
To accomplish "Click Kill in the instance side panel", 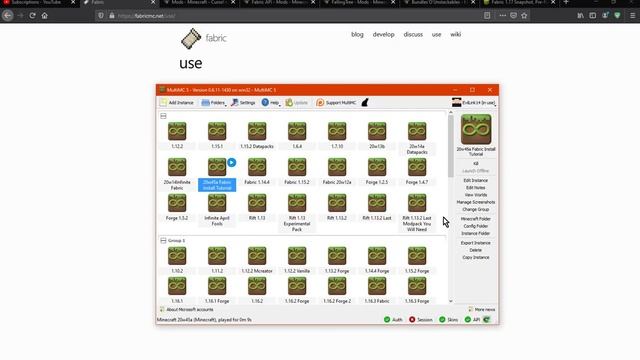I will point(476,163).
